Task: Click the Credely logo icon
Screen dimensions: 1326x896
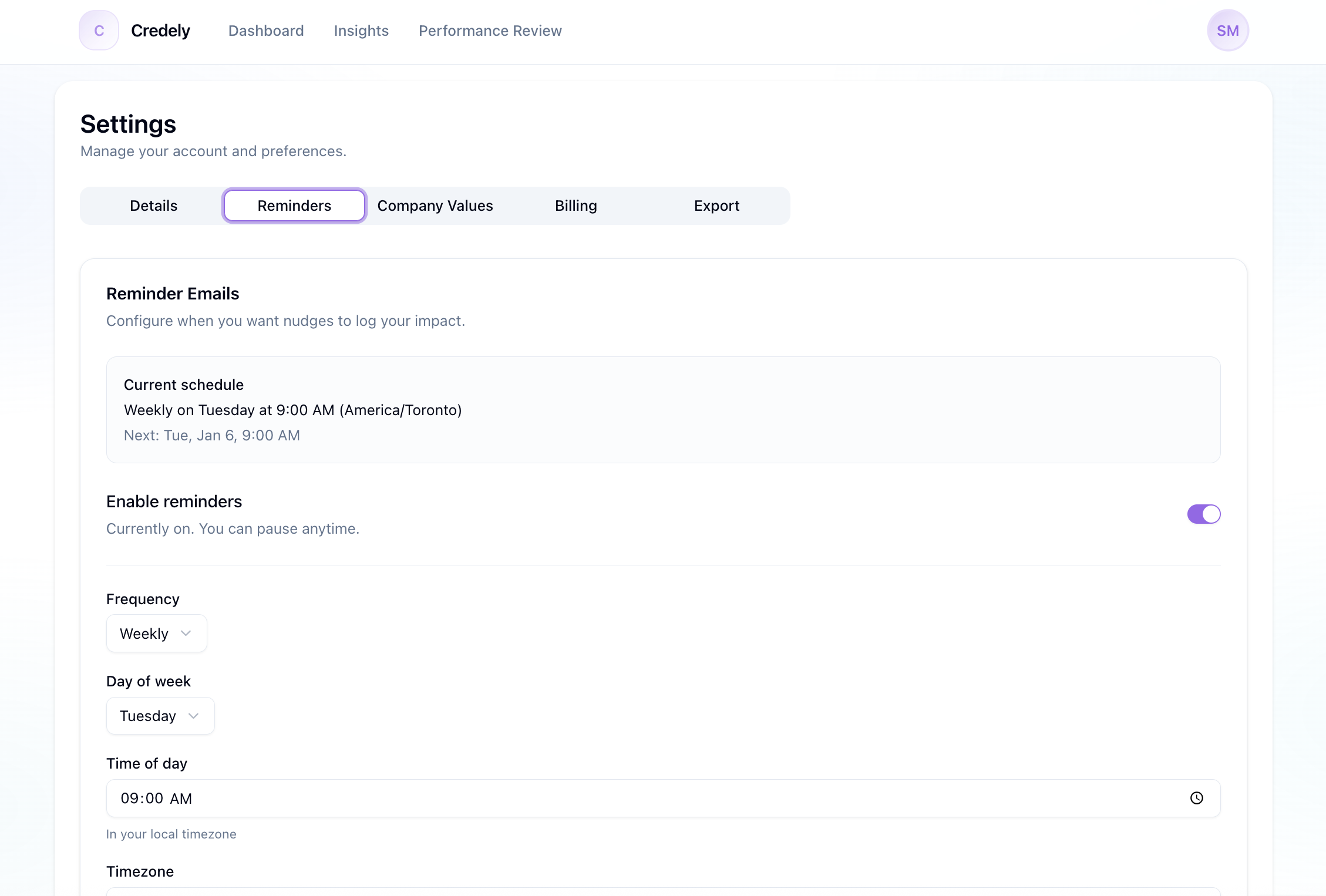Action: pyautogui.click(x=99, y=30)
